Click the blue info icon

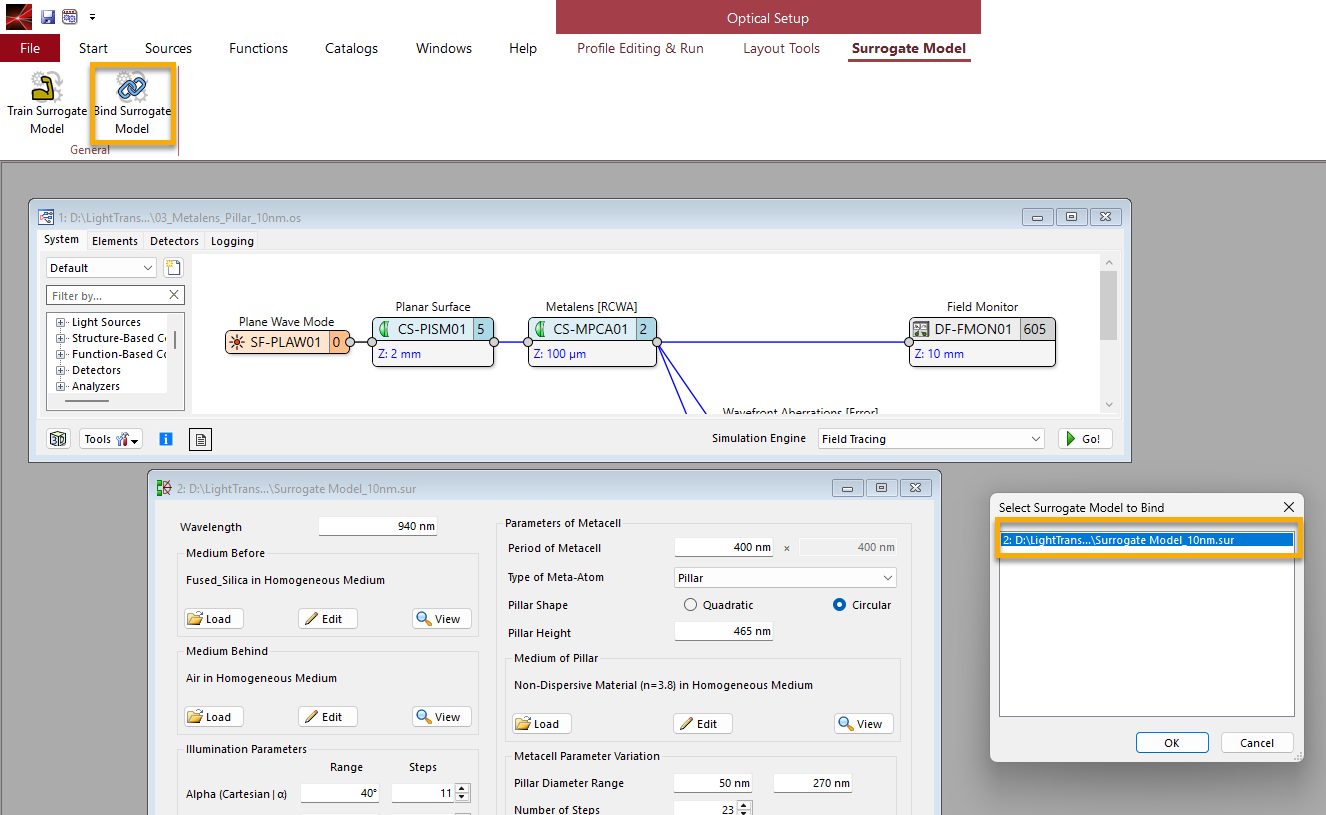[166, 439]
